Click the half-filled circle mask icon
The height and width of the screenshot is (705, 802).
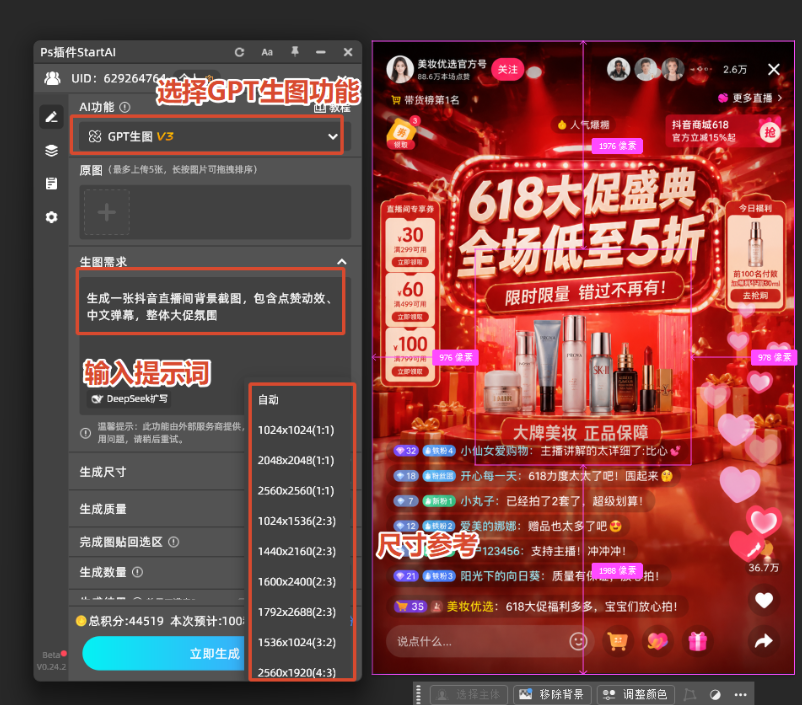[715, 694]
